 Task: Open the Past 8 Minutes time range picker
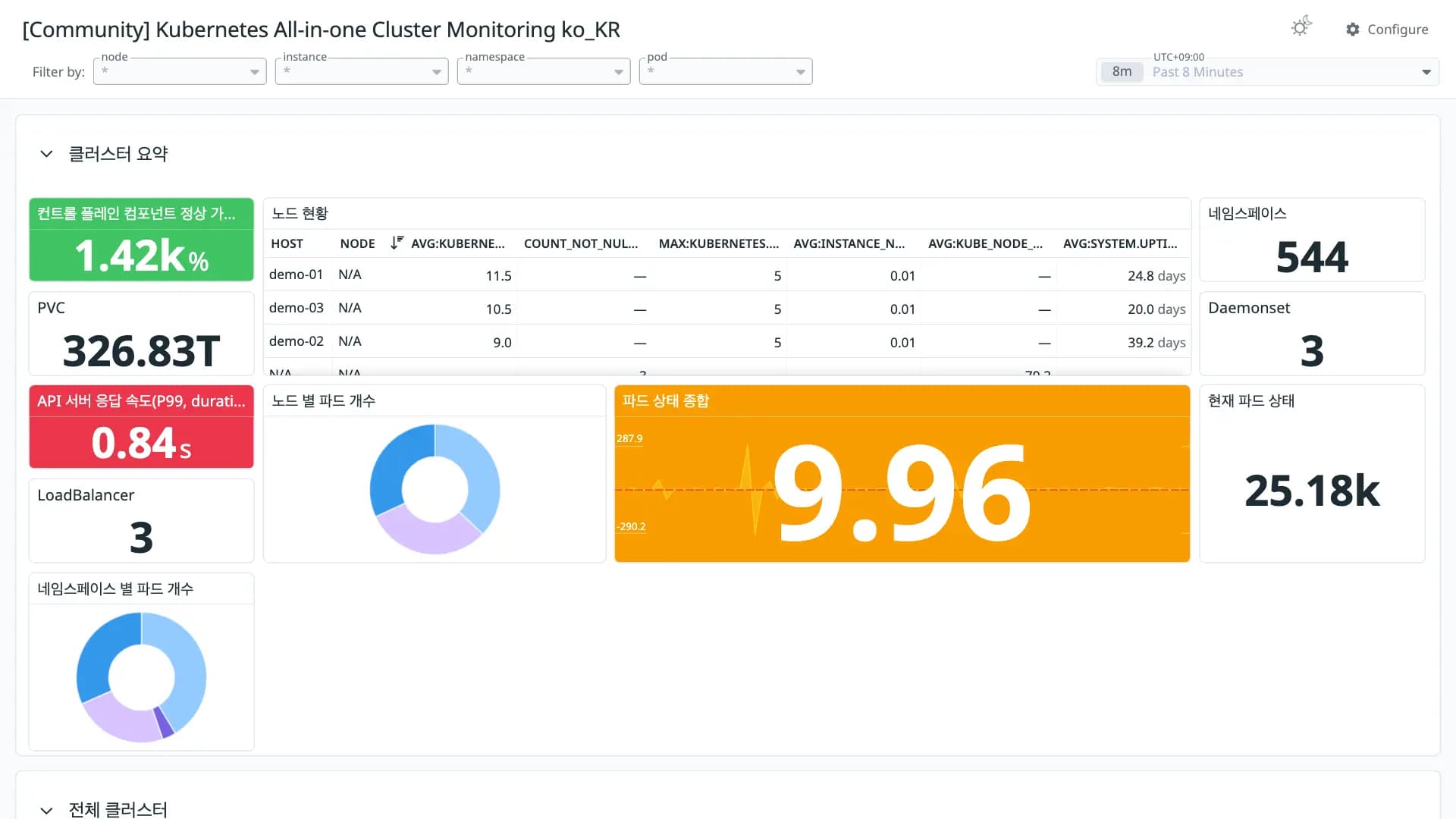click(1267, 72)
